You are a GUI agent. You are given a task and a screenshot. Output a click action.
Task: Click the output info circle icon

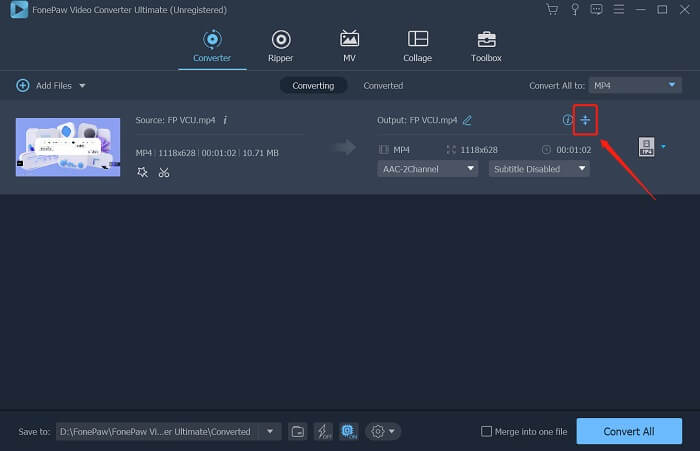[x=567, y=120]
